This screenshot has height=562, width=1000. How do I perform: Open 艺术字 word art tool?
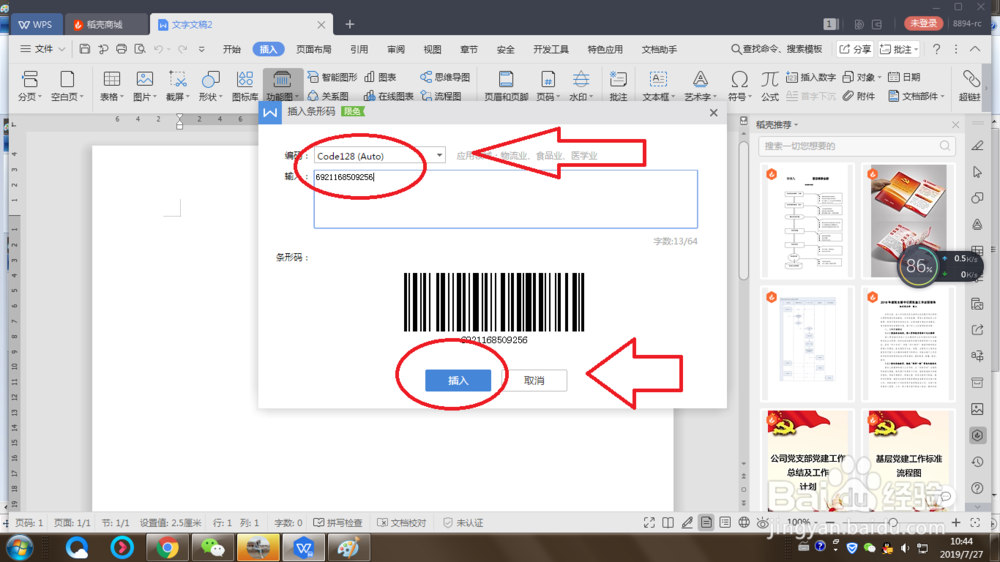[700, 85]
